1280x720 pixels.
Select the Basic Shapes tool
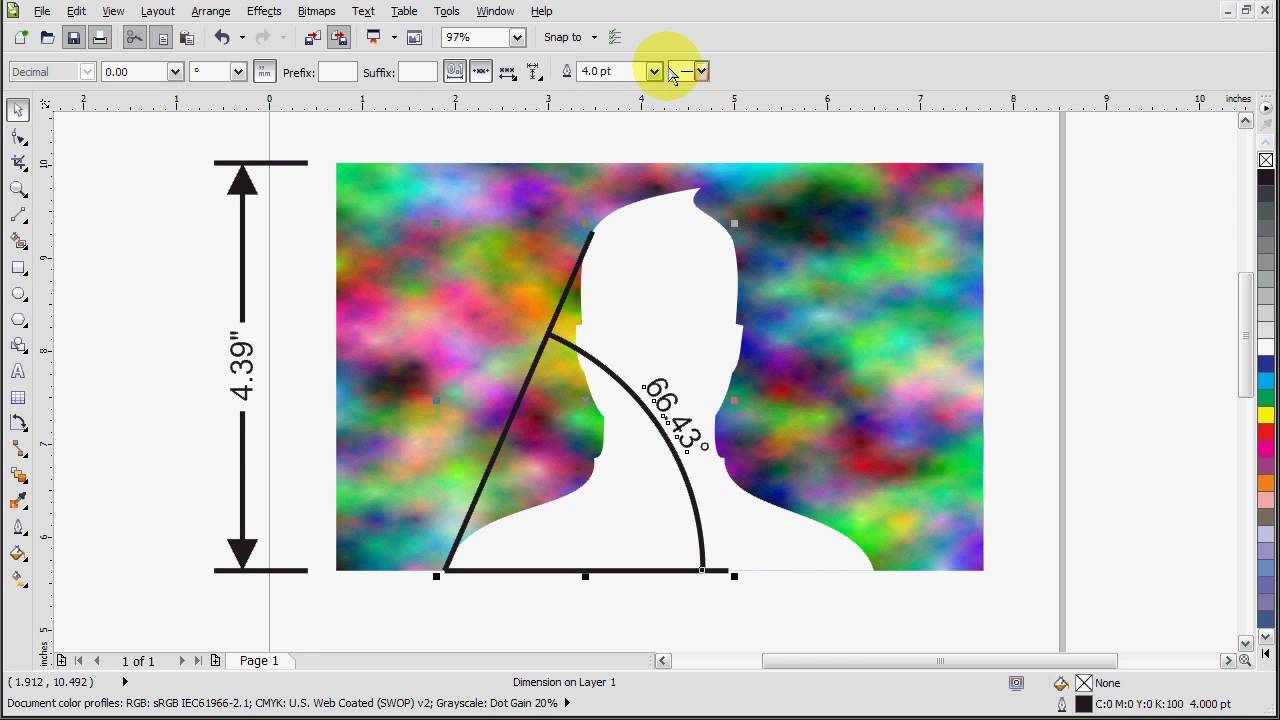18,345
